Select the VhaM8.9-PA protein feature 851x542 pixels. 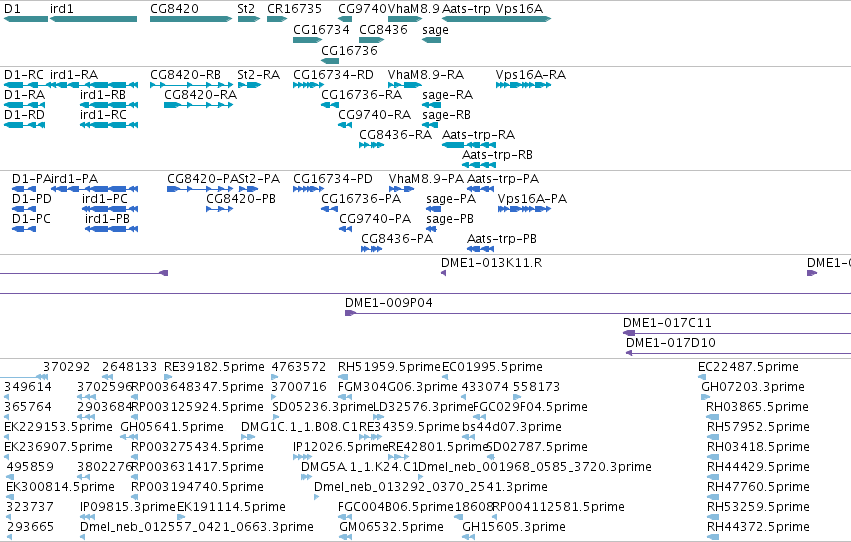point(402,189)
